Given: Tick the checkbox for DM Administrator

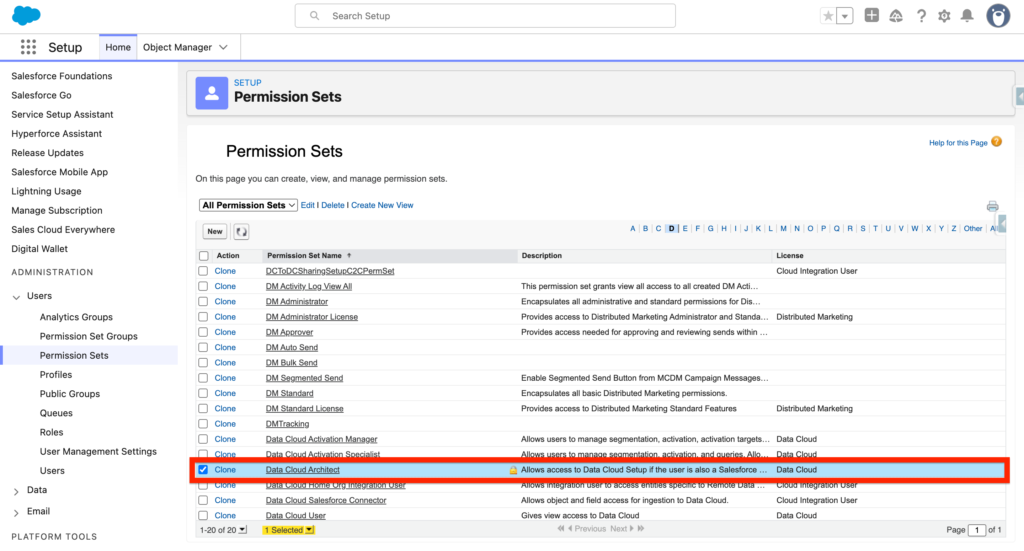Looking at the screenshot, I should coord(204,302).
